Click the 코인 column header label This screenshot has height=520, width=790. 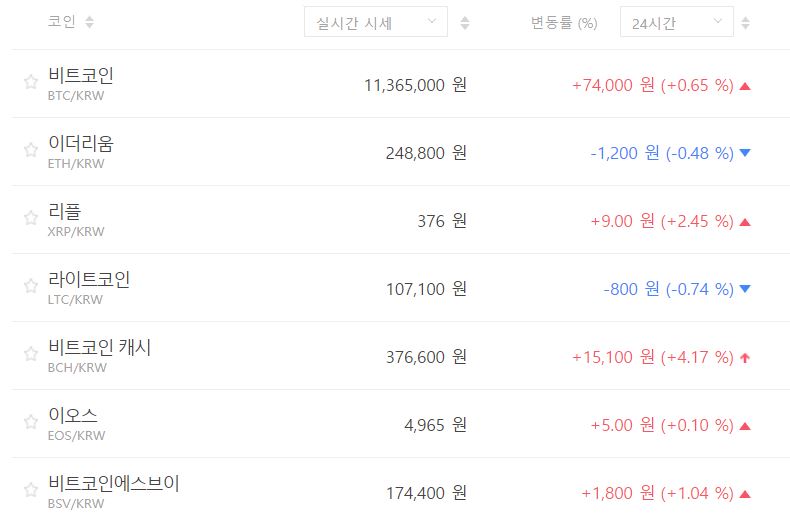point(61,22)
